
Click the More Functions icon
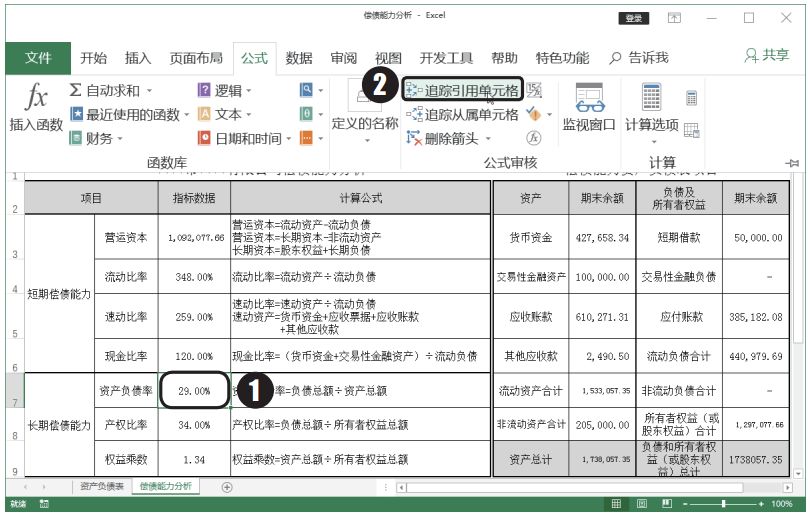(306, 138)
